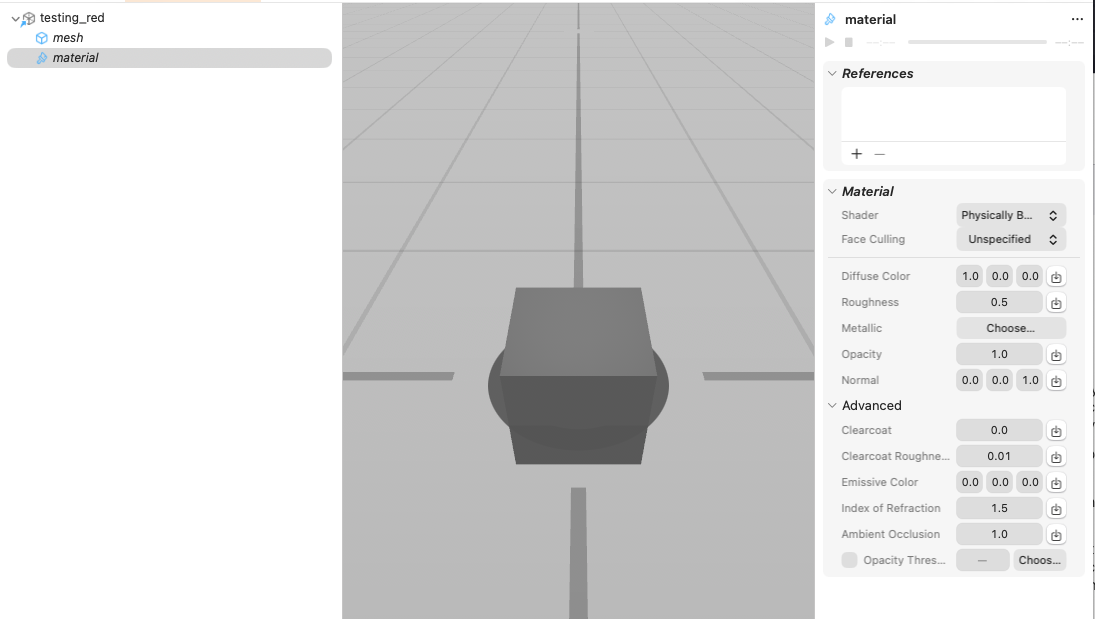Click the texture import icon for Opacity

1056,355
